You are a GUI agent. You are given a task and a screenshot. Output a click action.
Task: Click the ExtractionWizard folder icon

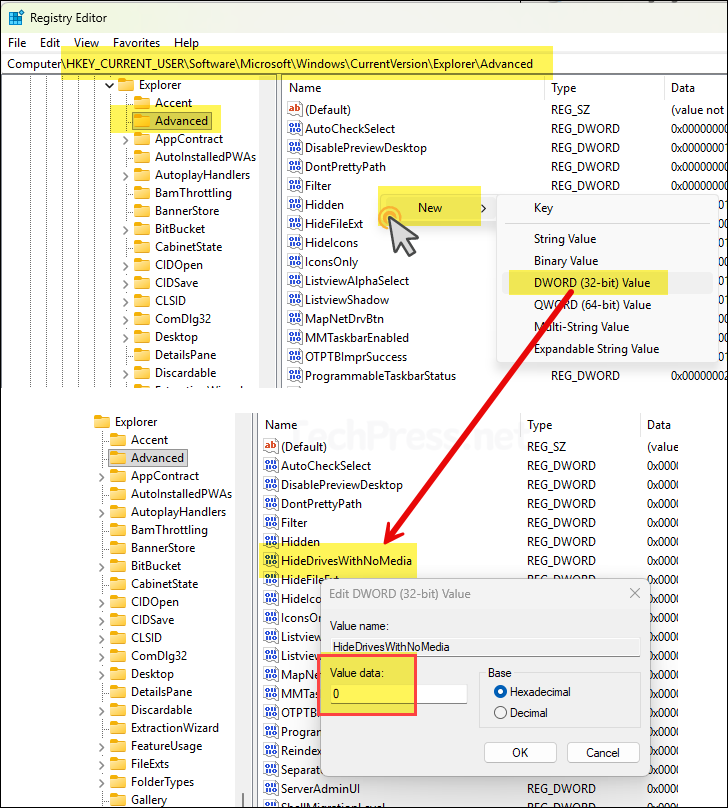[x=118, y=728]
